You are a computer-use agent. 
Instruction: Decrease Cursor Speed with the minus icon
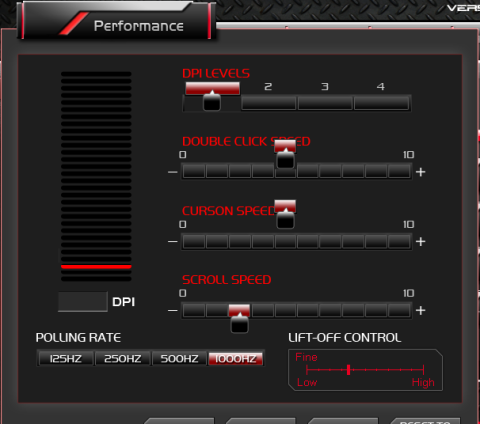tap(173, 241)
